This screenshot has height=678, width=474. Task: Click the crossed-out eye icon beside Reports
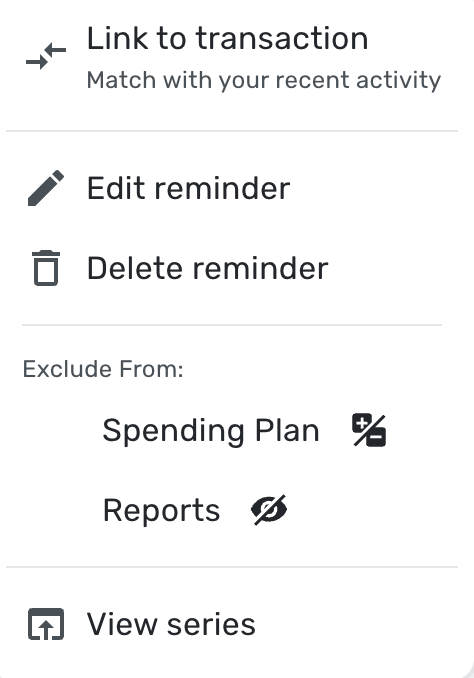(x=269, y=510)
